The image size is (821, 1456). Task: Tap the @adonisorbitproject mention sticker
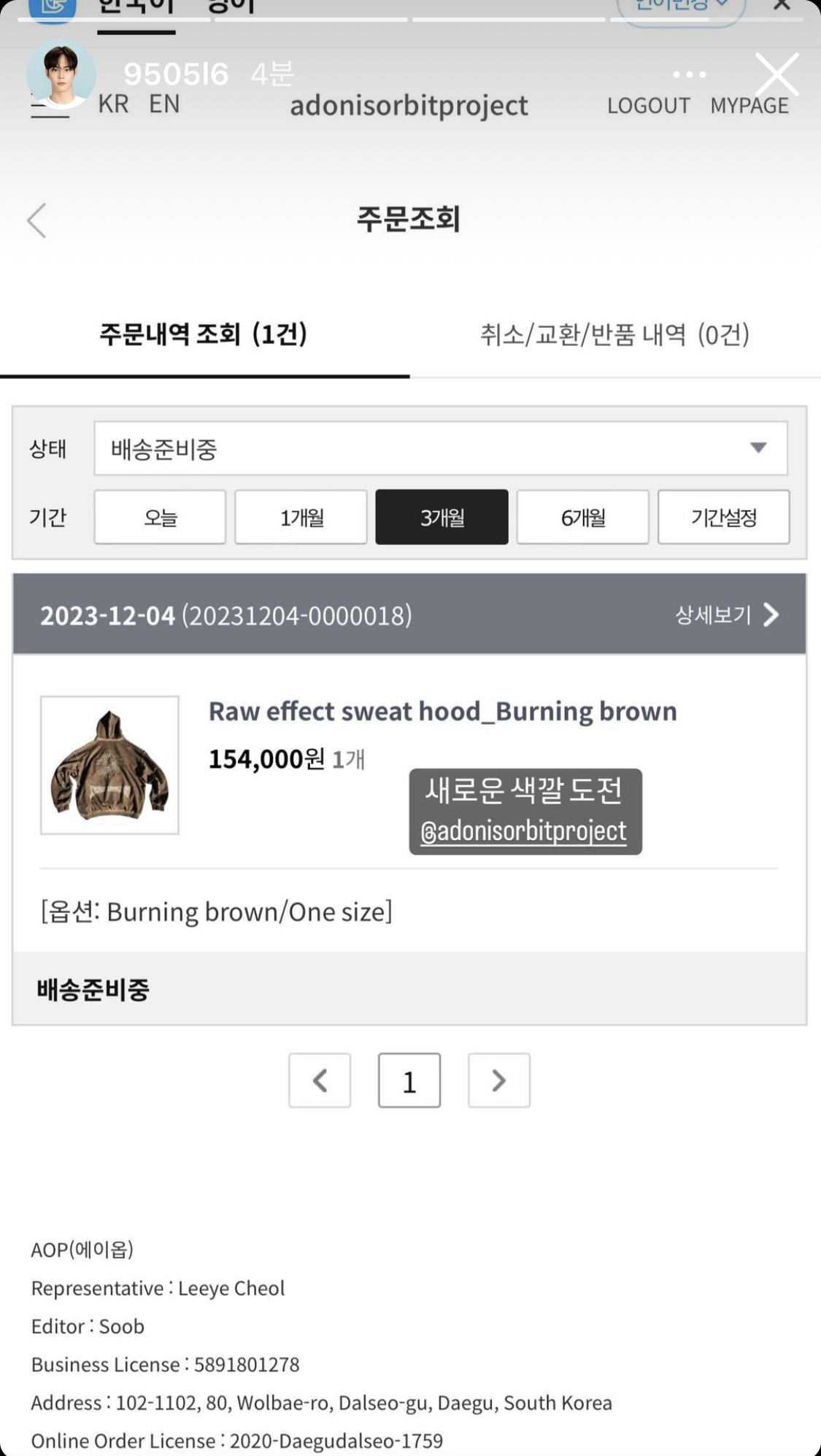click(x=524, y=831)
